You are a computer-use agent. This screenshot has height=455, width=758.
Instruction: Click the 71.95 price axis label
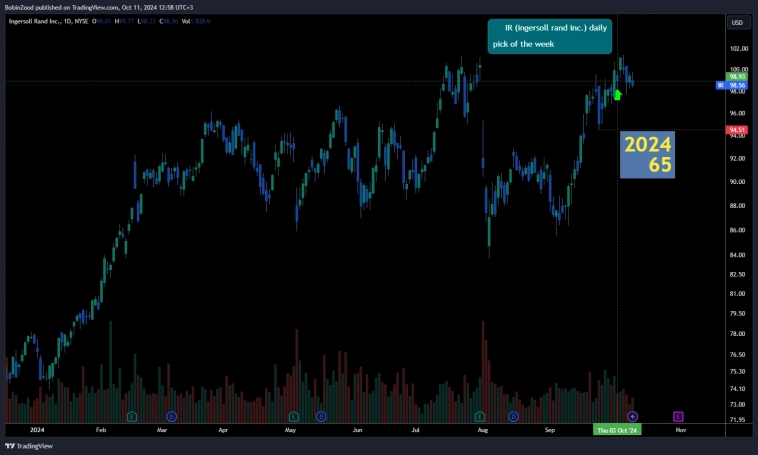(737, 420)
